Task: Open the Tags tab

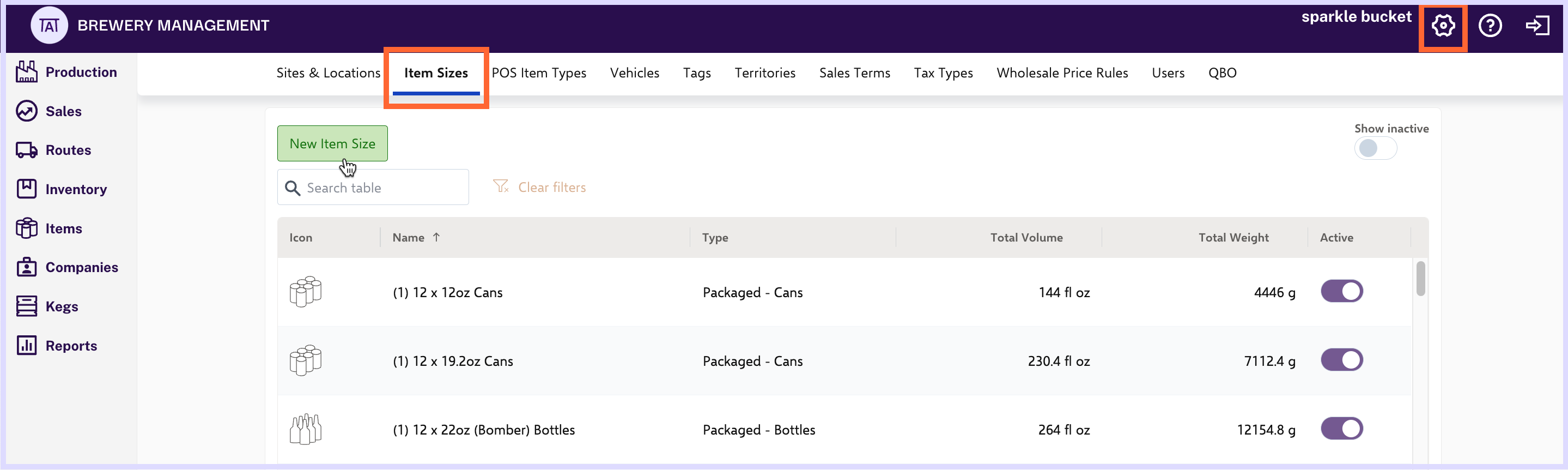Action: pyautogui.click(x=696, y=73)
